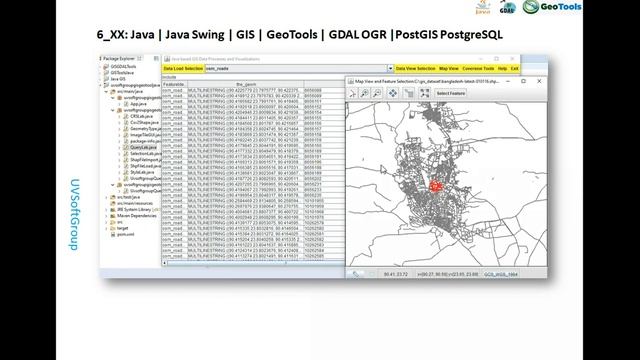Click the table's horizontal scrollbar

(x=253, y=263)
